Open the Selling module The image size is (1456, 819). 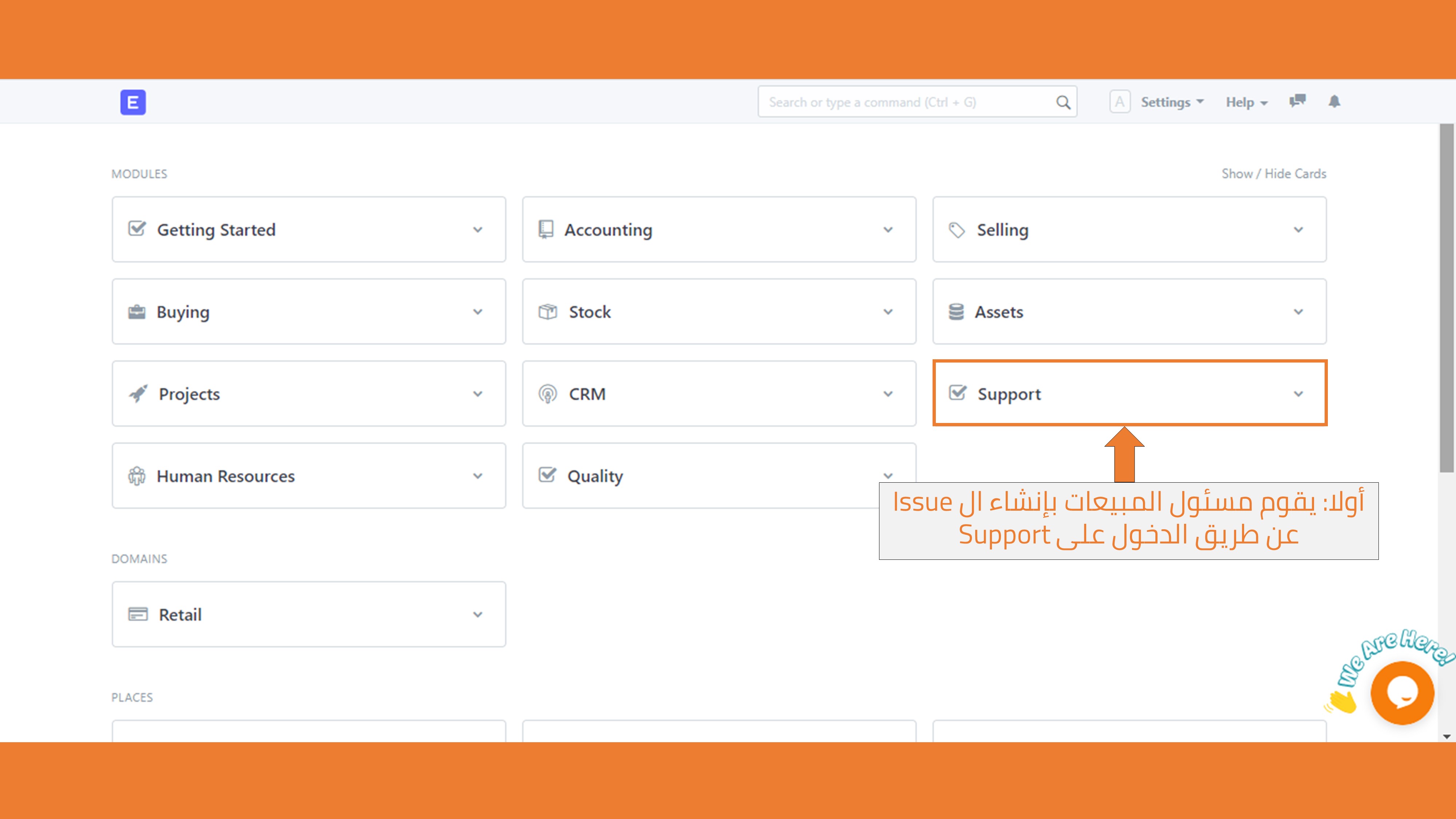pos(1129,229)
